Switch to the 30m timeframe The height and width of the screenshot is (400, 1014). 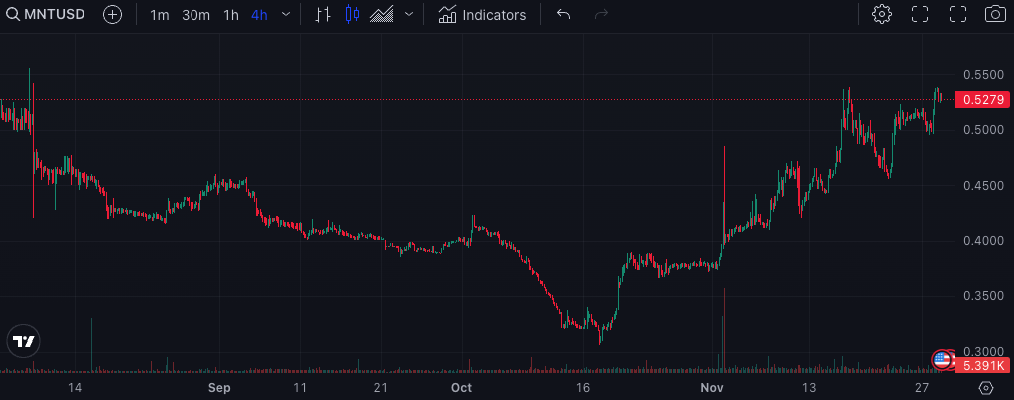[195, 15]
